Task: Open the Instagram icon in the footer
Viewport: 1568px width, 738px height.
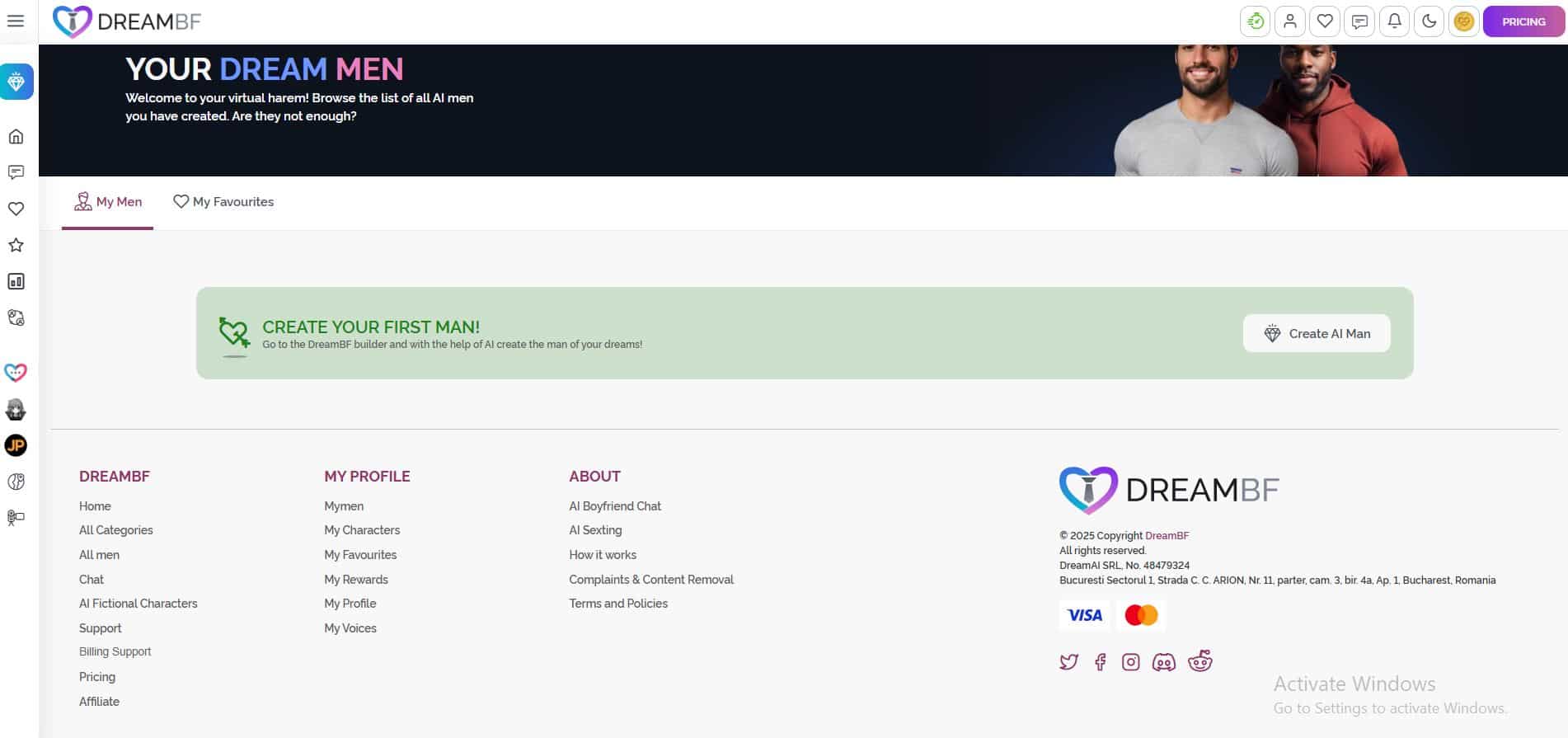Action: coord(1131,662)
